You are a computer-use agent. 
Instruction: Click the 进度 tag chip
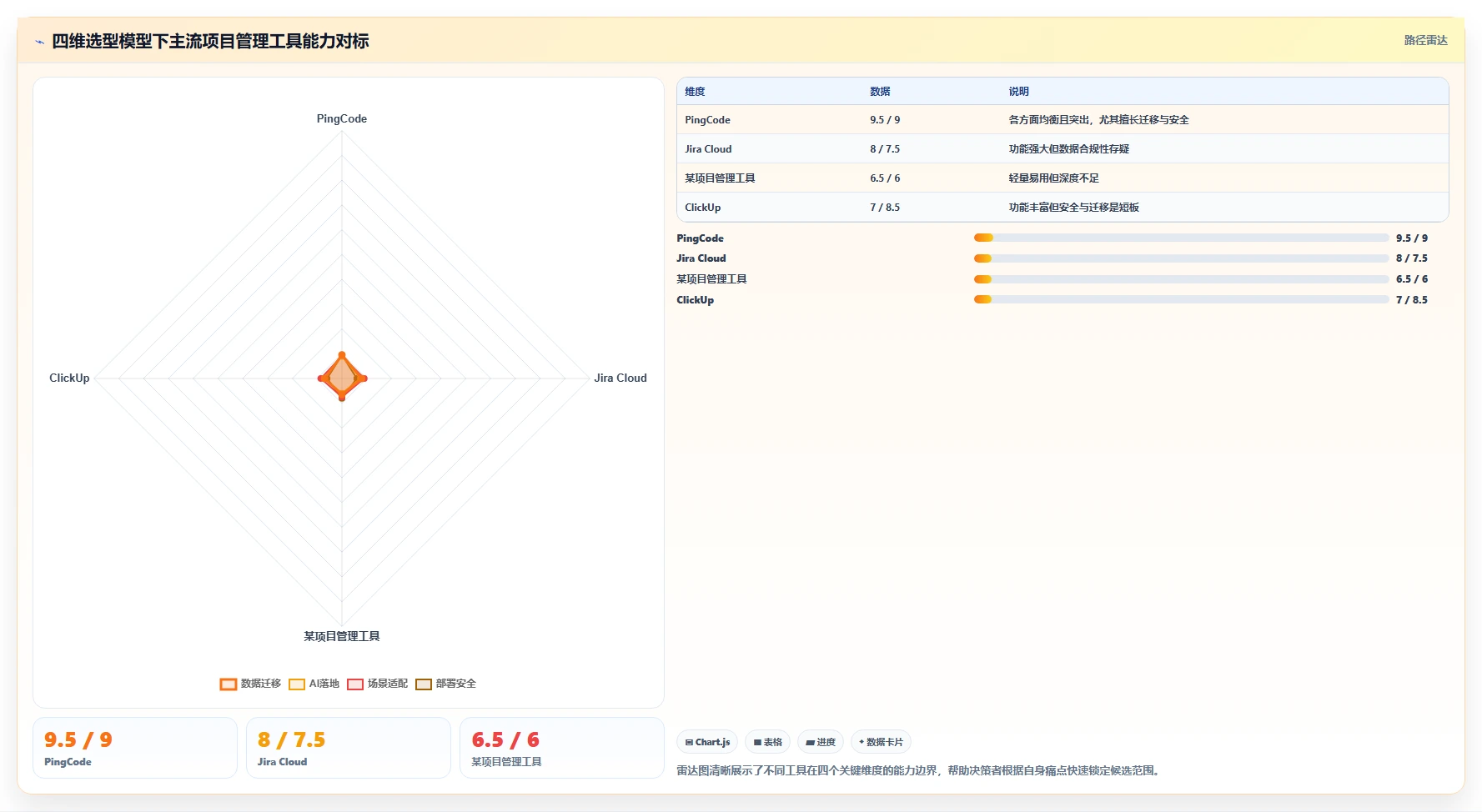pos(821,742)
